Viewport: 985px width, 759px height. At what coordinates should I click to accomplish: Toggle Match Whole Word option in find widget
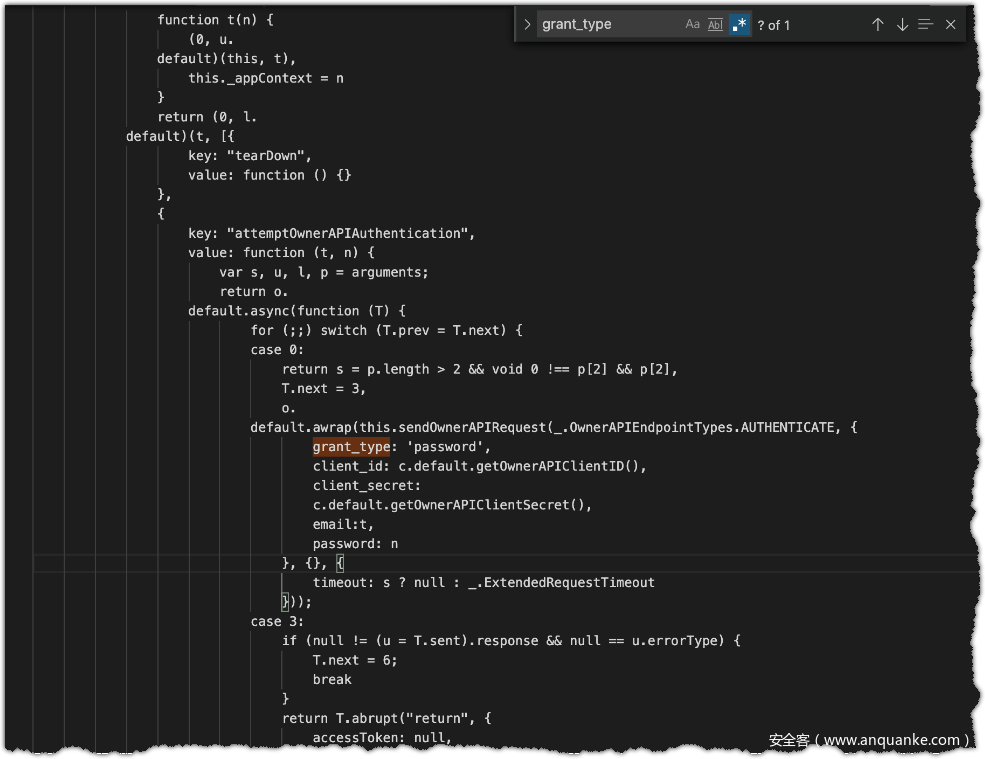(x=715, y=25)
